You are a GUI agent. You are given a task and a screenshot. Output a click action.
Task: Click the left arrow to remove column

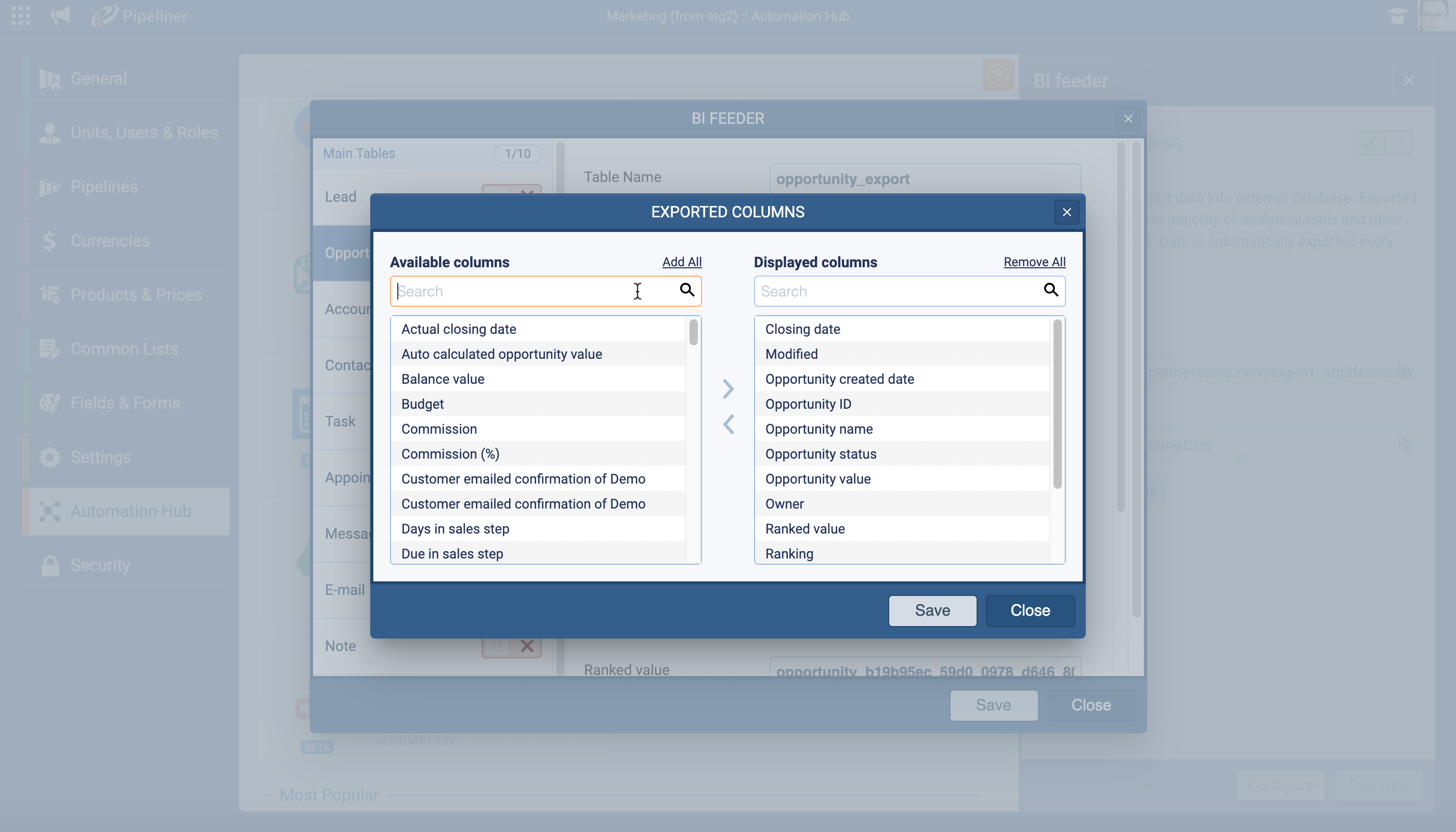pos(727,424)
